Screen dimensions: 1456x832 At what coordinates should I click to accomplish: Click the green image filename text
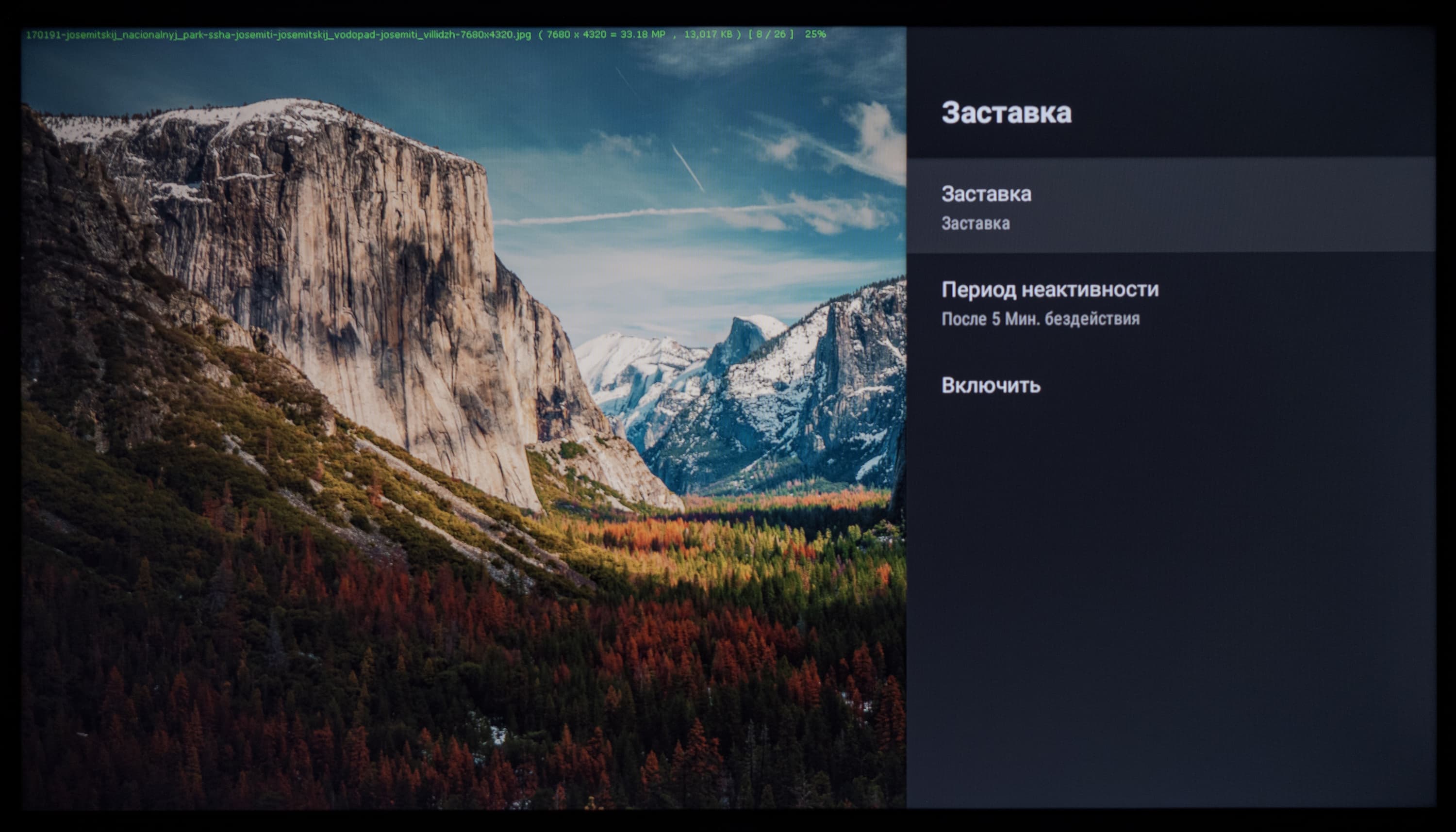pyautogui.click(x=278, y=35)
